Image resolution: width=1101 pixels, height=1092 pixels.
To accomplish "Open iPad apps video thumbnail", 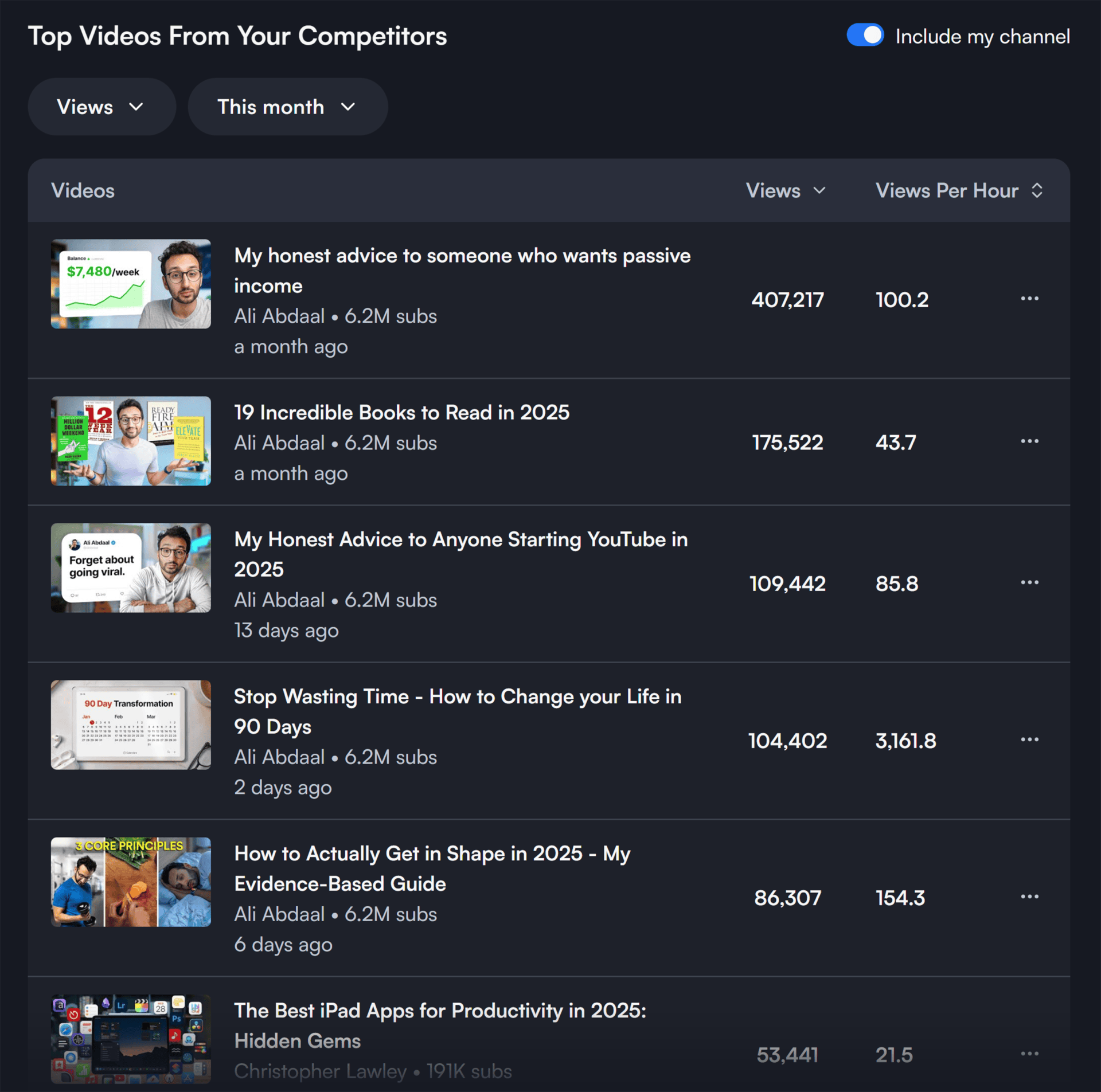I will pyautogui.click(x=131, y=1039).
